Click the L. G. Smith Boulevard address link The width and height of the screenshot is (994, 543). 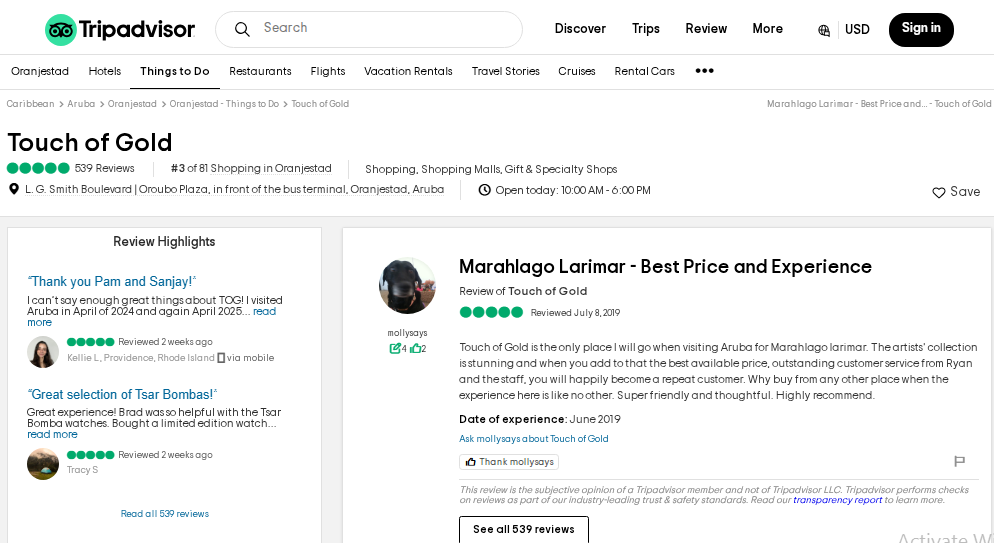[x=235, y=189]
